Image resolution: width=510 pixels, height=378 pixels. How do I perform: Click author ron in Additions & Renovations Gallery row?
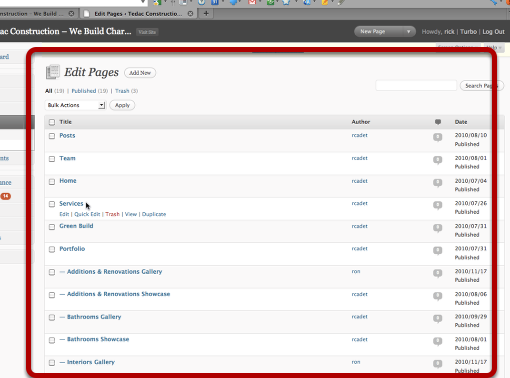pos(356,271)
